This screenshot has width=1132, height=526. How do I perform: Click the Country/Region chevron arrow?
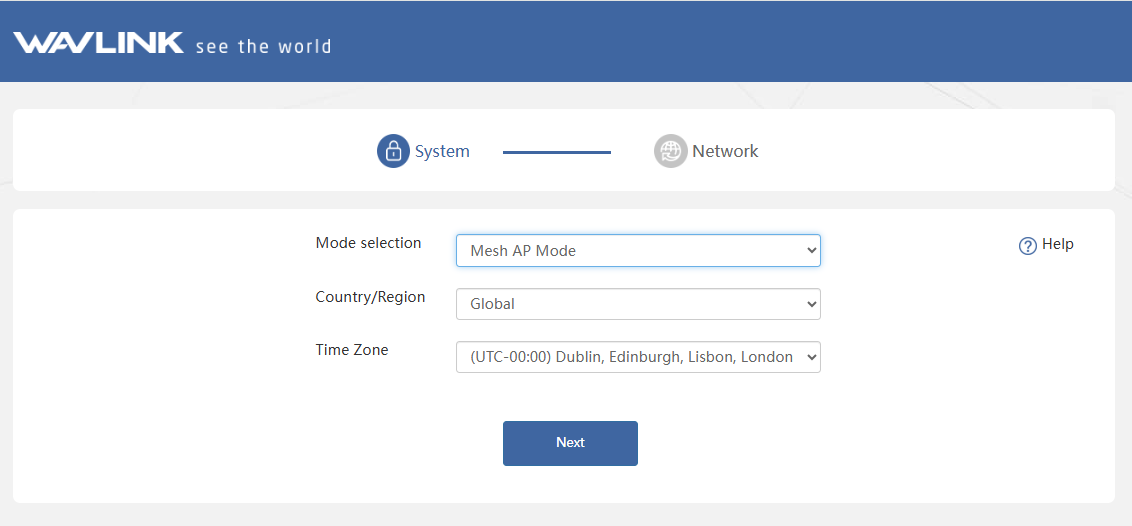tap(811, 304)
